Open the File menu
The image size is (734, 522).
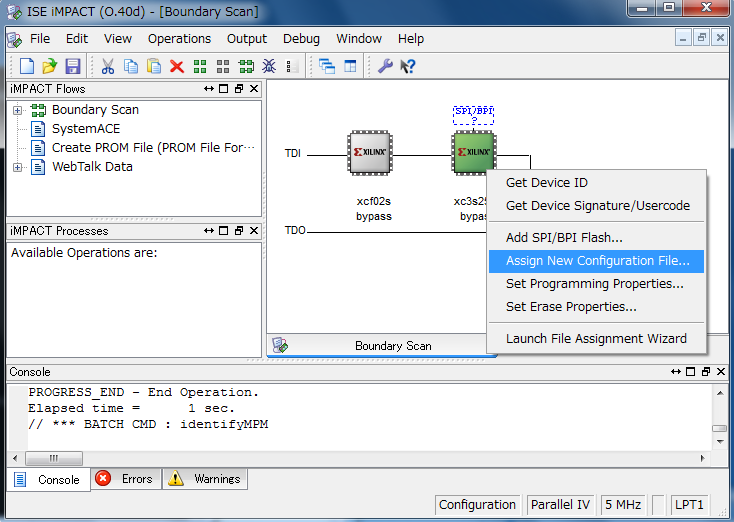point(40,38)
